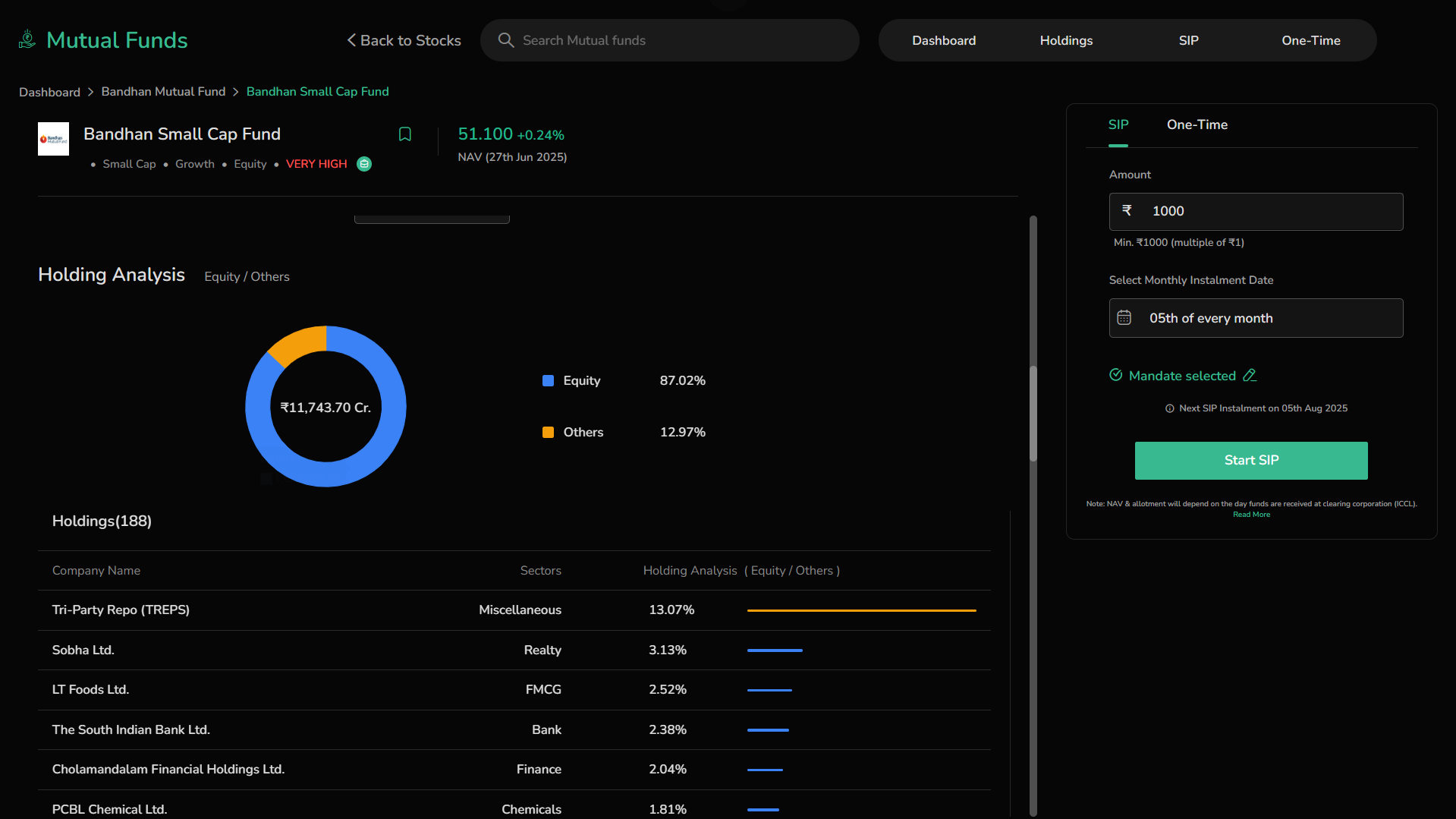Click the Mandate selected check icon
The image size is (1456, 819).
click(x=1116, y=375)
